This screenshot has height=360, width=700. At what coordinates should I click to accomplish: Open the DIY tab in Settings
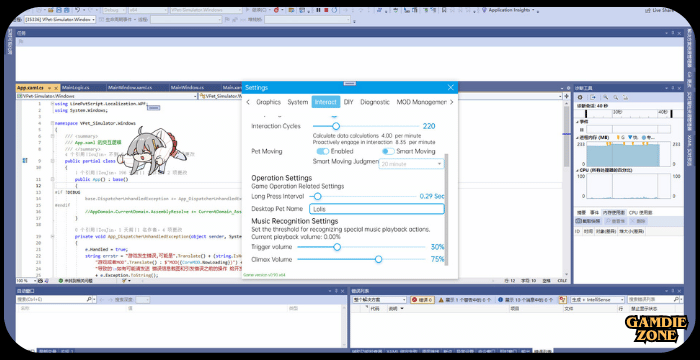coord(349,102)
